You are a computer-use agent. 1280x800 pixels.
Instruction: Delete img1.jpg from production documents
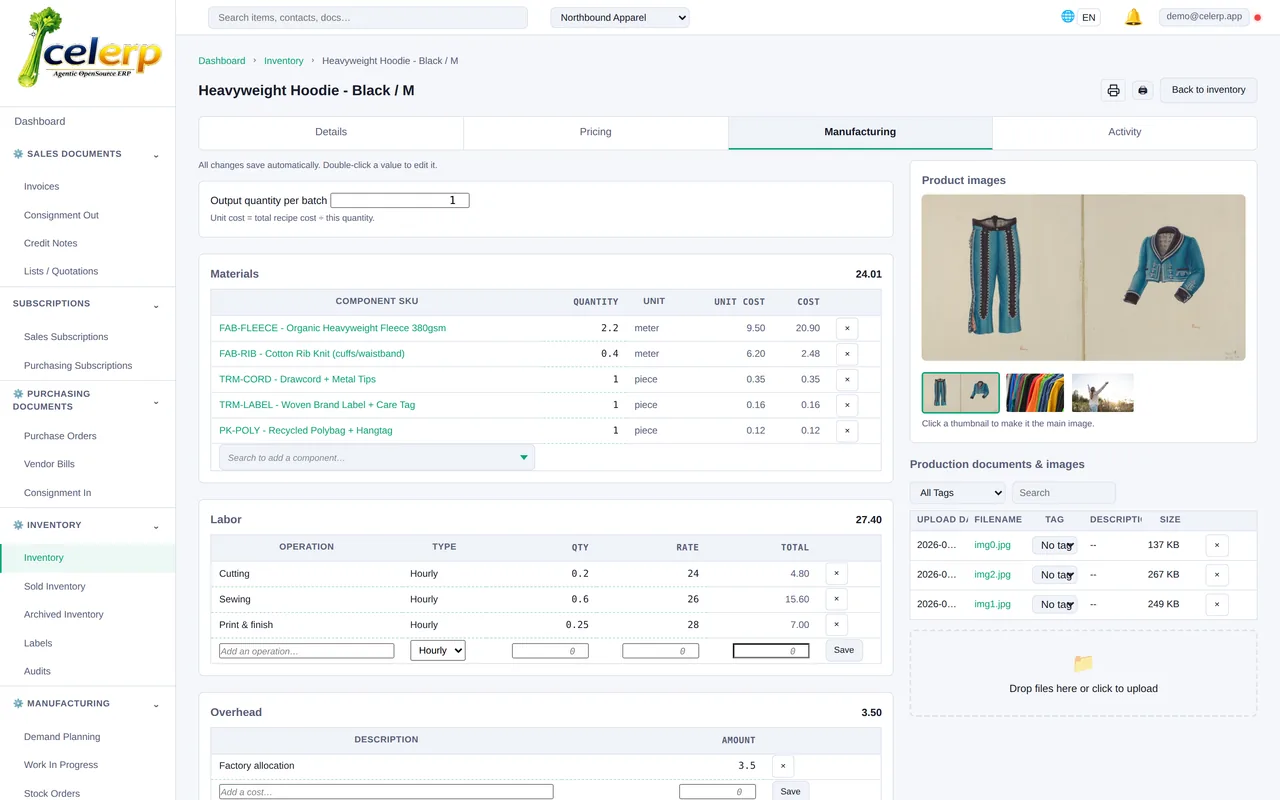pos(1217,604)
